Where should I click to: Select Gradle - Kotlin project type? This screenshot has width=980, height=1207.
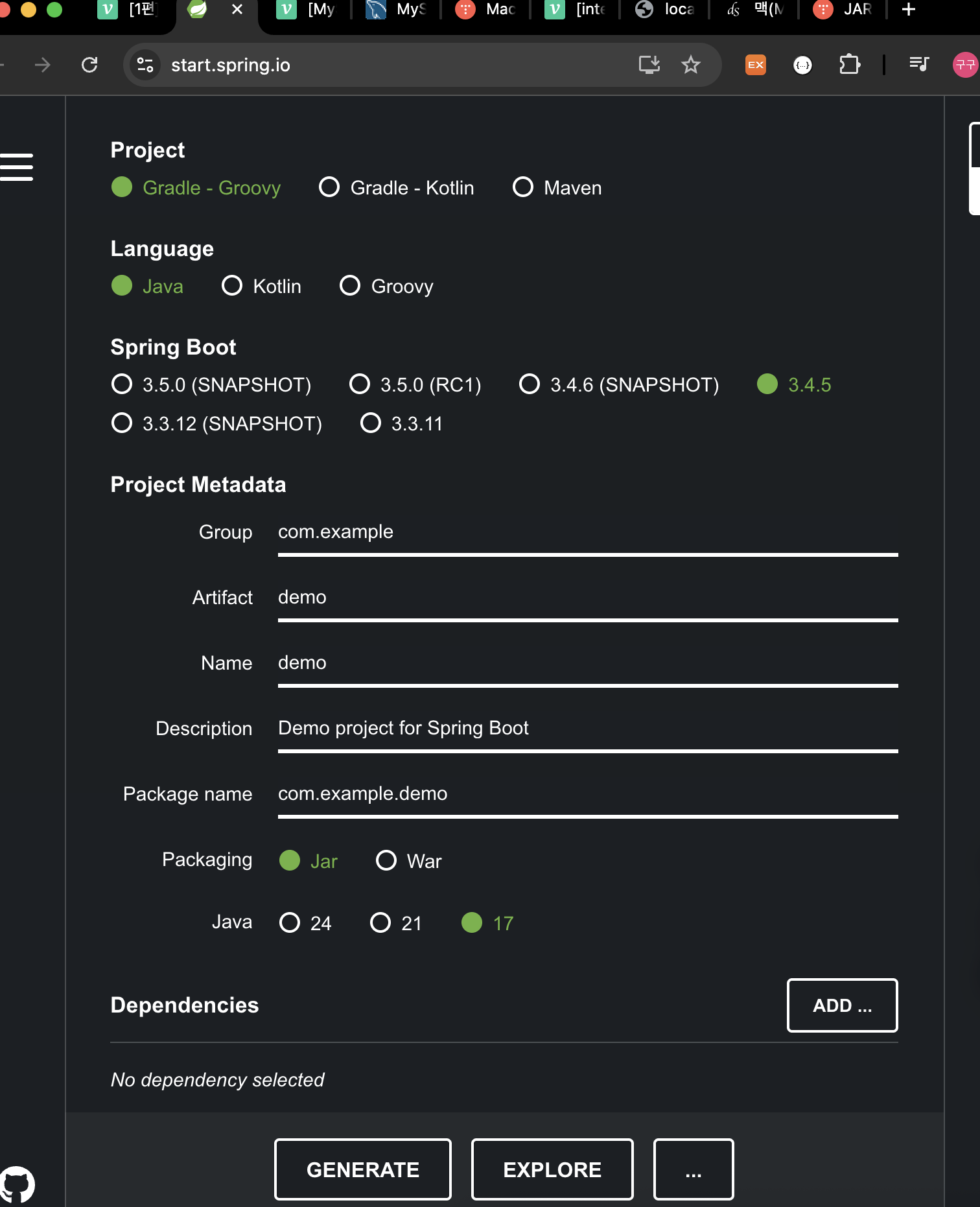tap(397, 188)
